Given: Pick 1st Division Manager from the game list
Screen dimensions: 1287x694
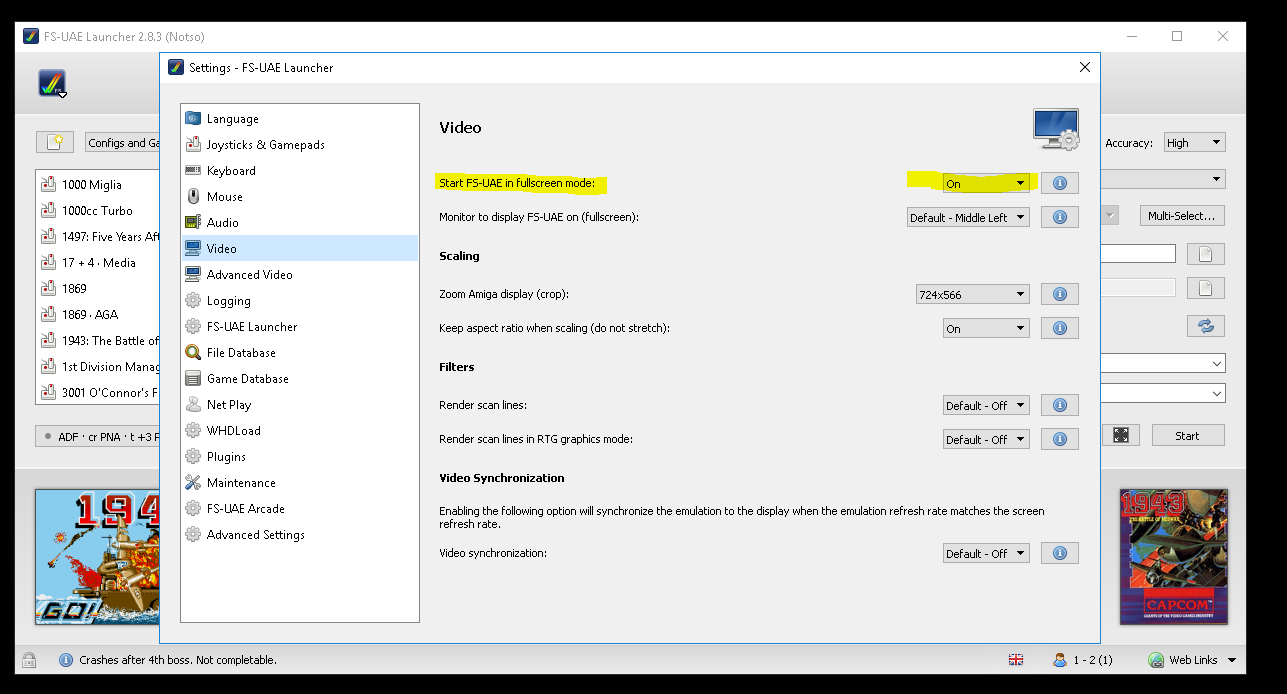Looking at the screenshot, I should (x=98, y=367).
